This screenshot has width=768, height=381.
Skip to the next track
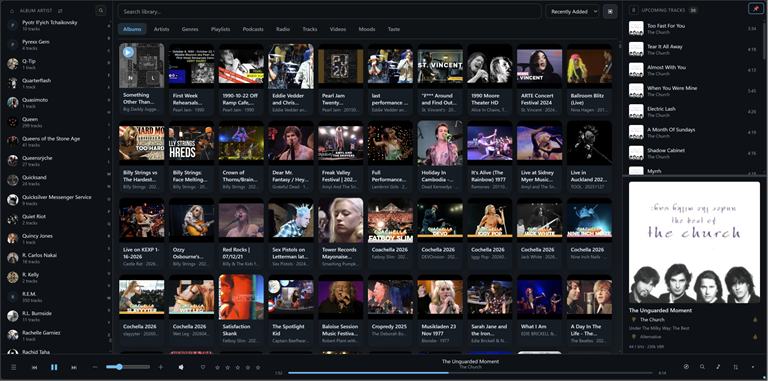74,367
